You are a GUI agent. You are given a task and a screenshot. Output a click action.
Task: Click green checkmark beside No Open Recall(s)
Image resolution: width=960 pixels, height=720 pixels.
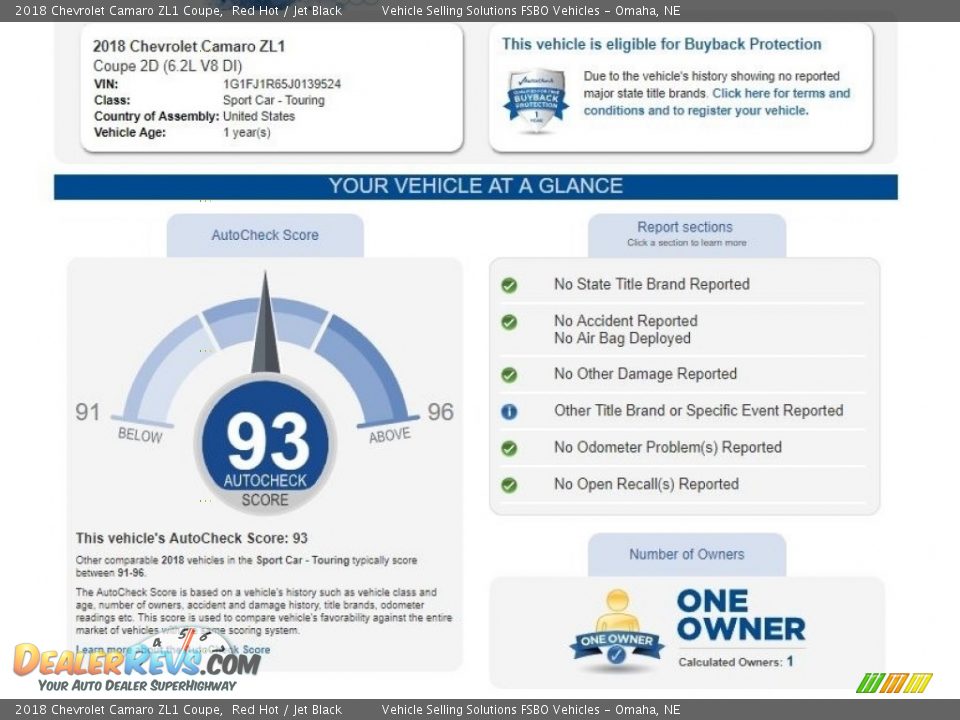coord(509,485)
